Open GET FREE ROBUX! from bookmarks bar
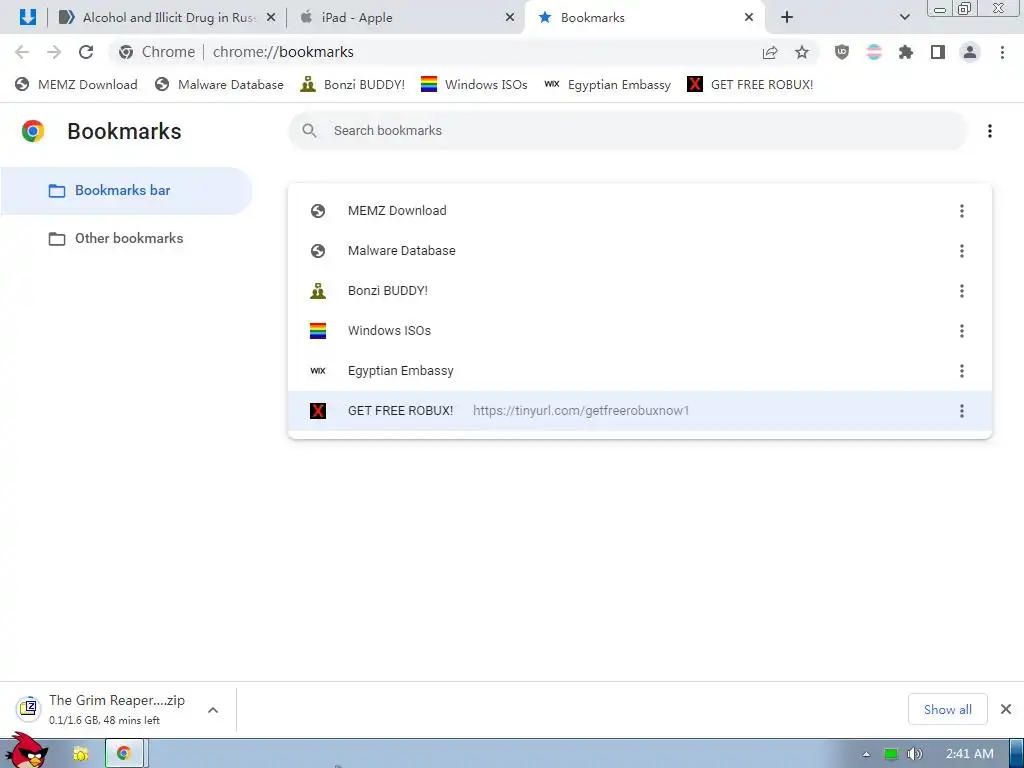1024x768 pixels. pos(750,85)
